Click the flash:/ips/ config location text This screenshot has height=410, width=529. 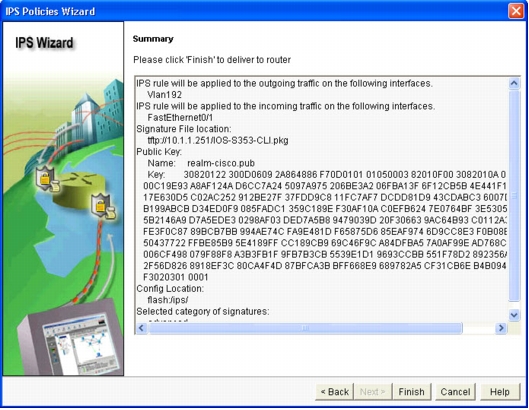point(168,300)
